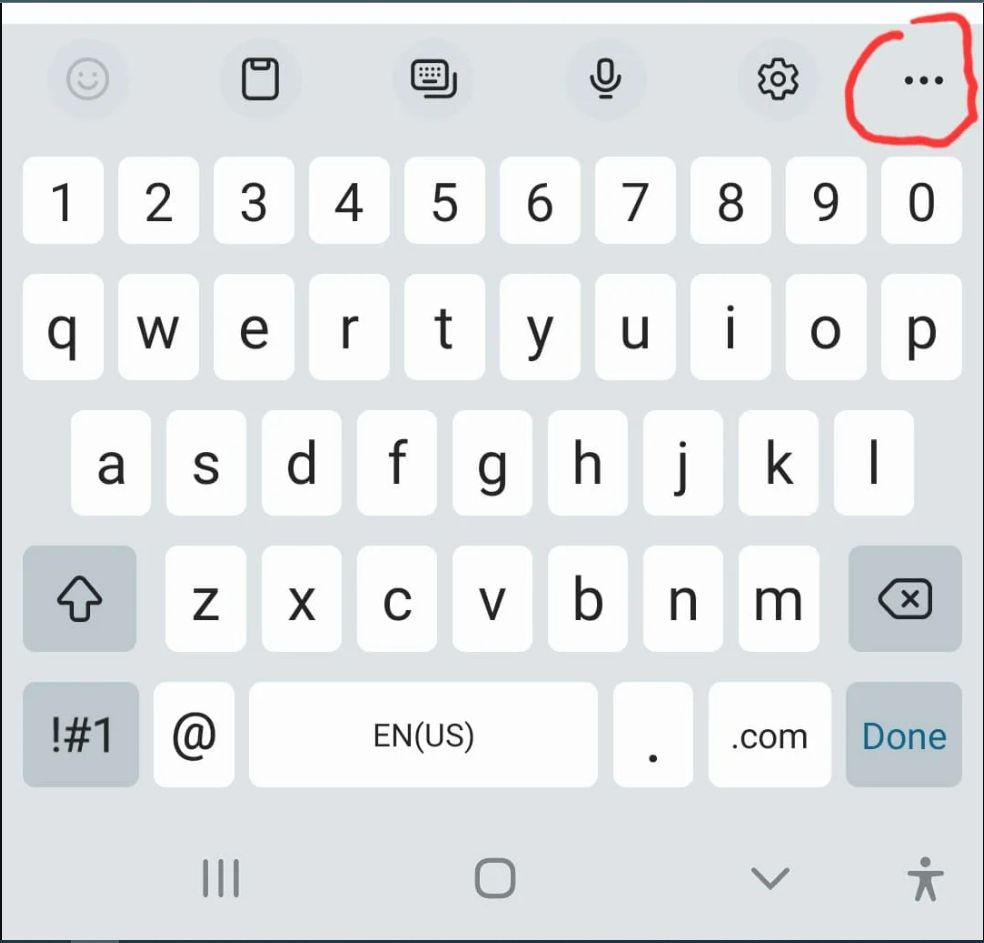The height and width of the screenshot is (943, 984).
Task: Switch to symbols with !#1 key
Action: tap(81, 735)
